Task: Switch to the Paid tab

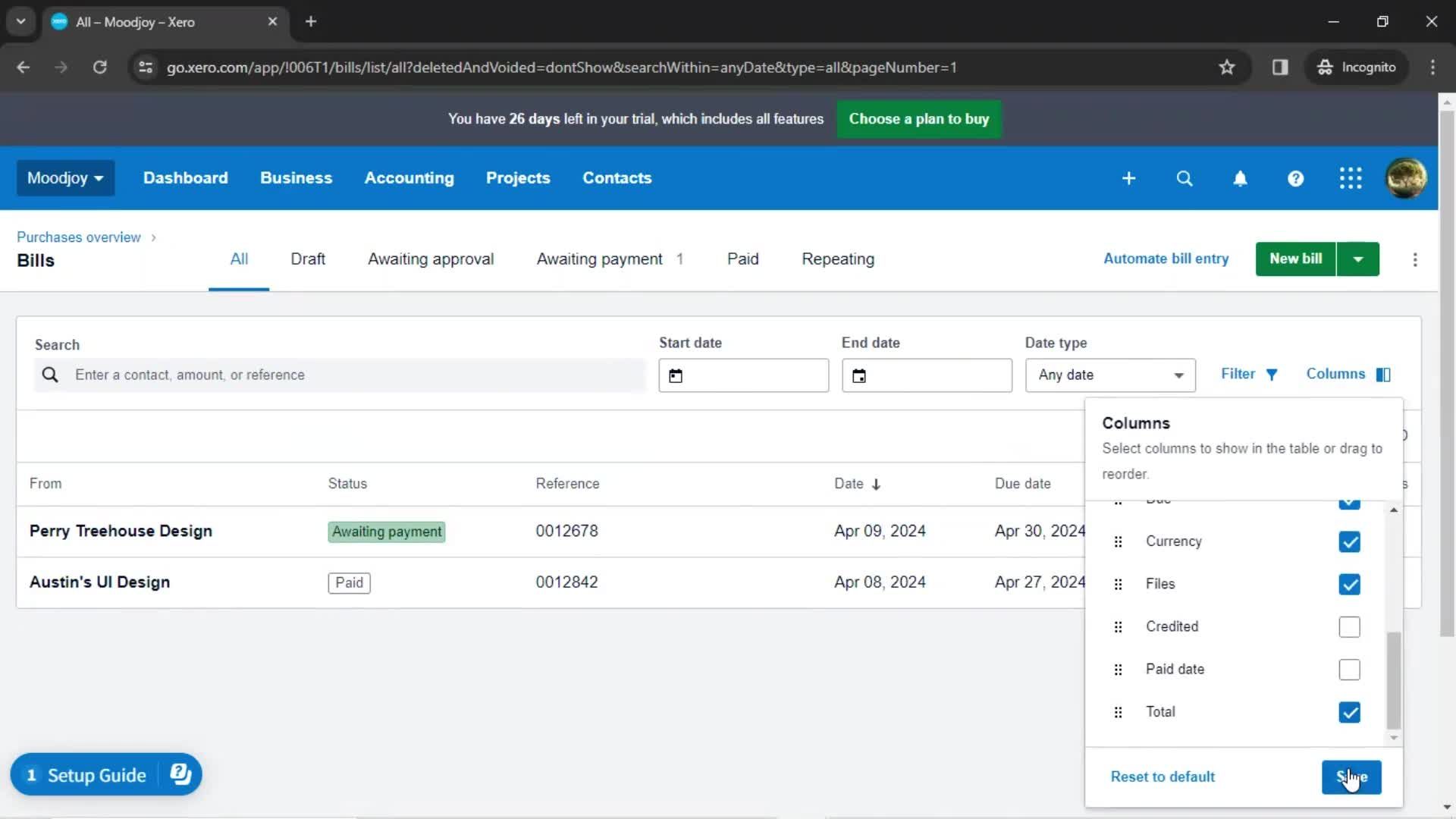Action: pos(742,259)
